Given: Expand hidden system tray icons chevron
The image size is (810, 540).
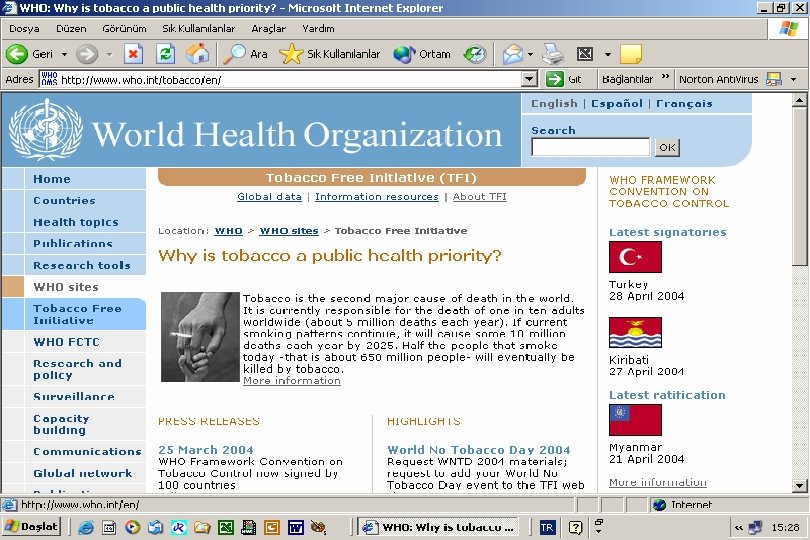Looking at the screenshot, I should click(x=739, y=528).
